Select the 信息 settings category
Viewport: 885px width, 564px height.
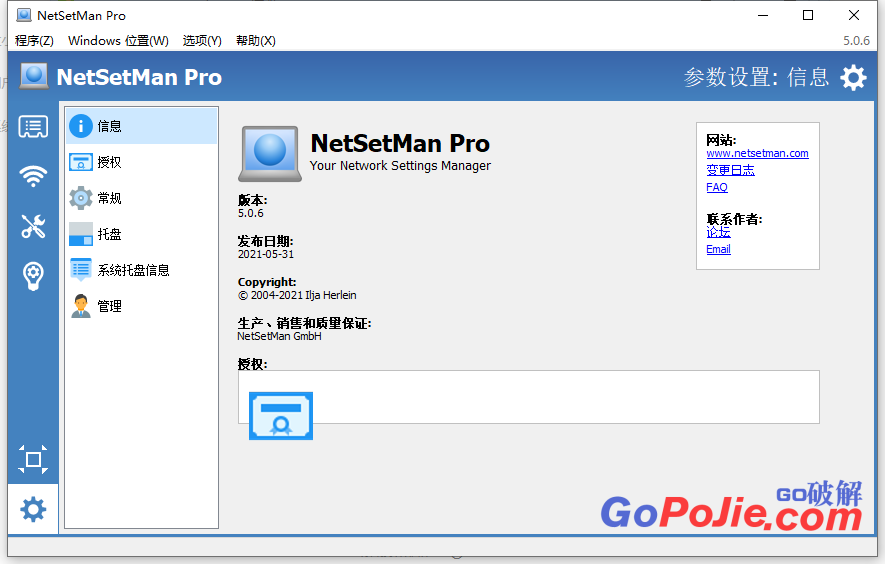pyautogui.click(x=141, y=126)
